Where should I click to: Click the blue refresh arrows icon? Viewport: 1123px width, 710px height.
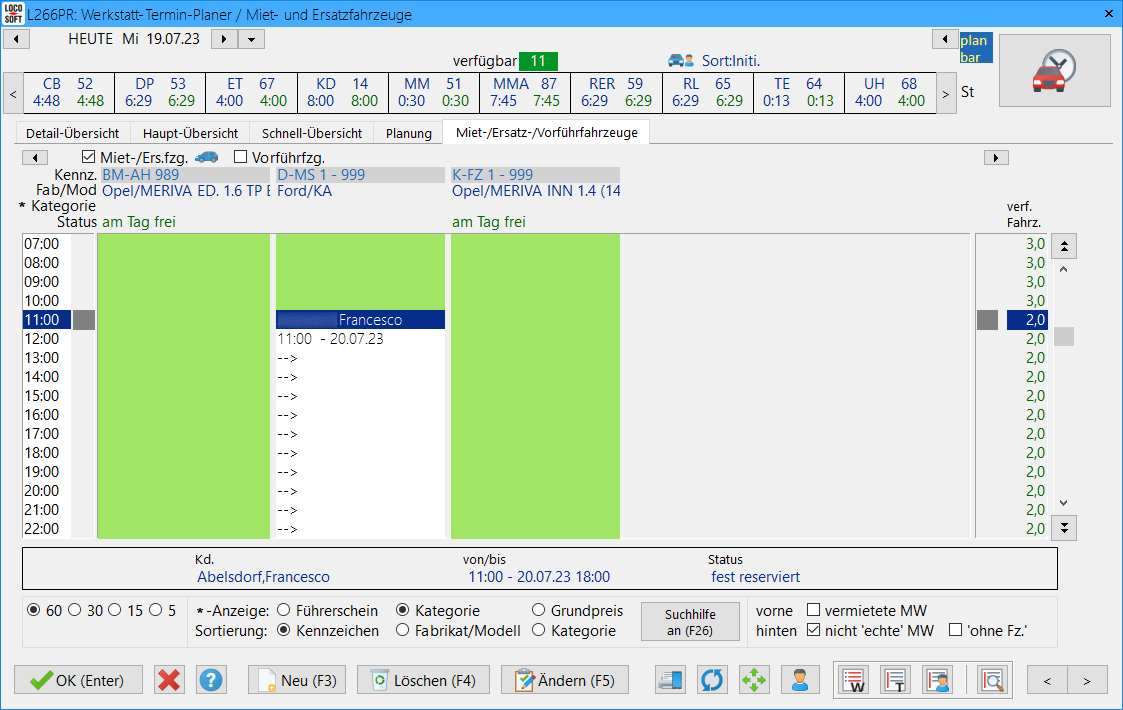(x=712, y=680)
